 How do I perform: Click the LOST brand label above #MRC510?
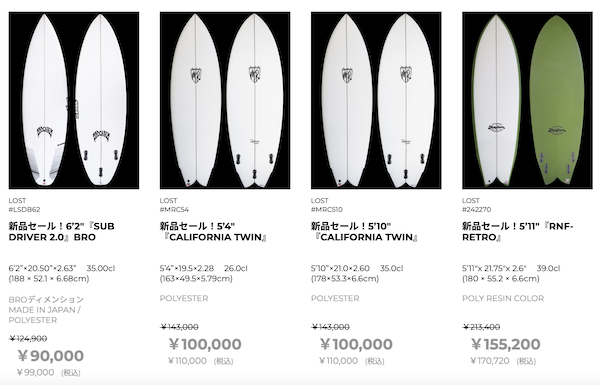point(320,201)
